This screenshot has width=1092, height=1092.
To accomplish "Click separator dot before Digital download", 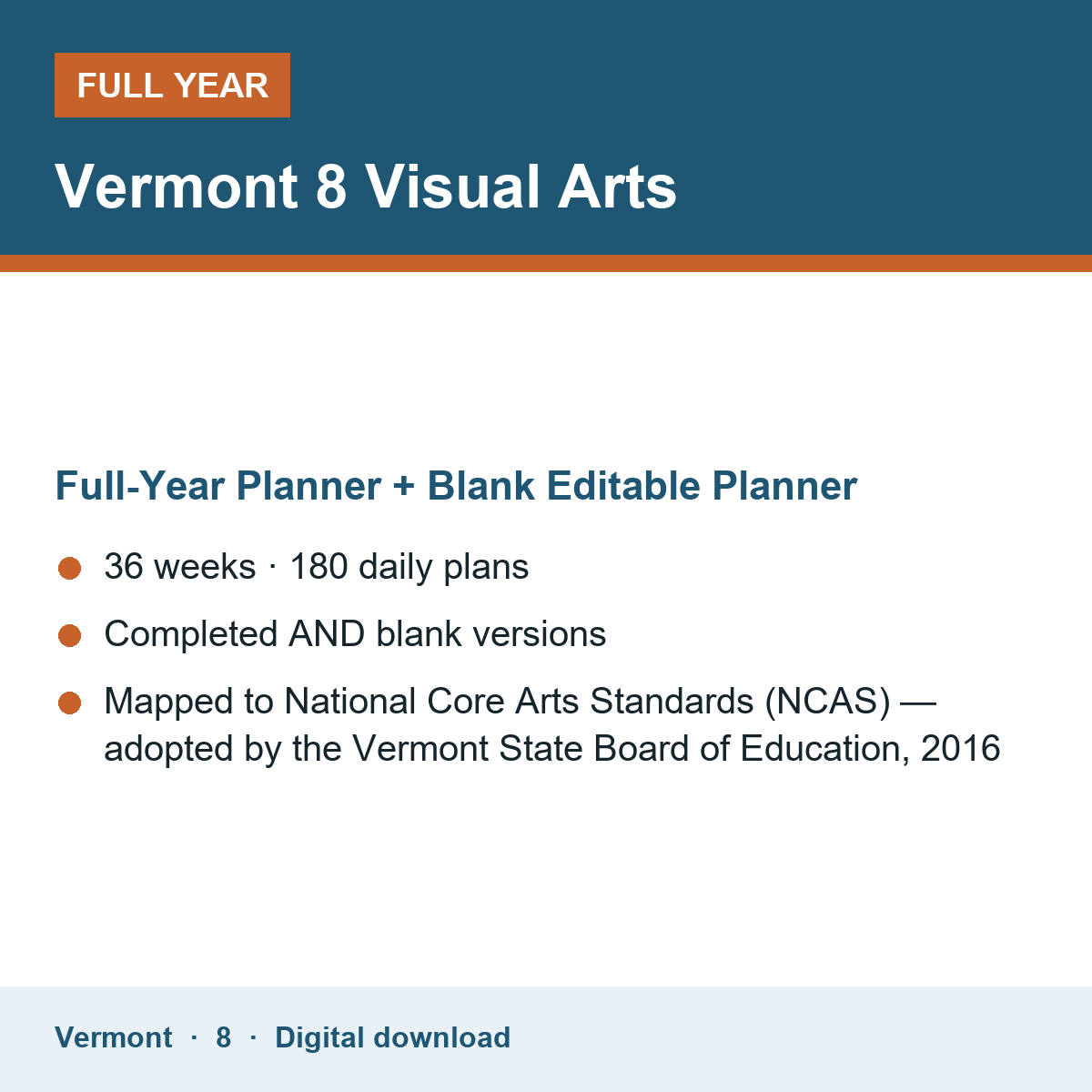I will click(253, 1037).
